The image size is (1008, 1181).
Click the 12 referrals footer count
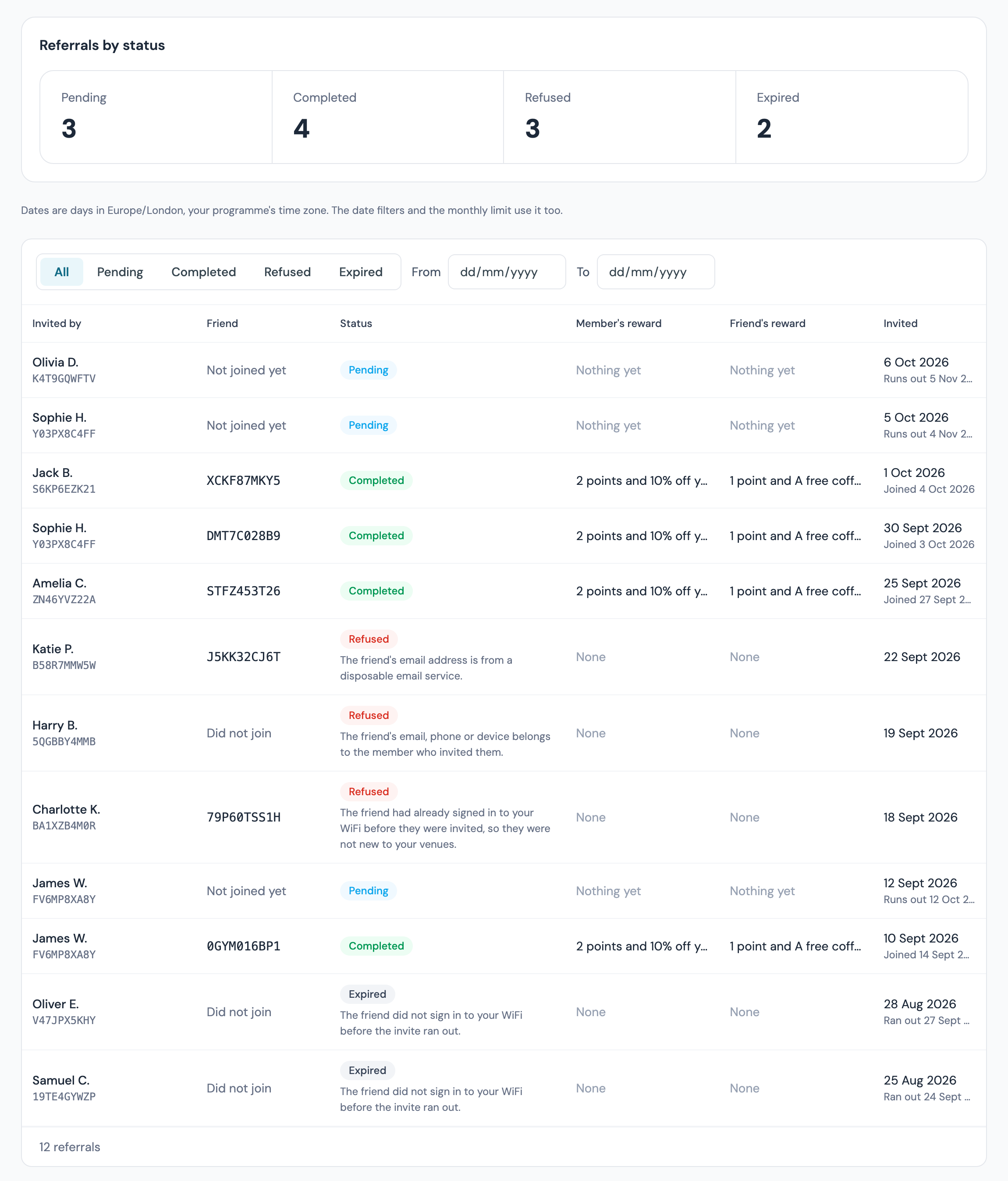tap(70, 1147)
